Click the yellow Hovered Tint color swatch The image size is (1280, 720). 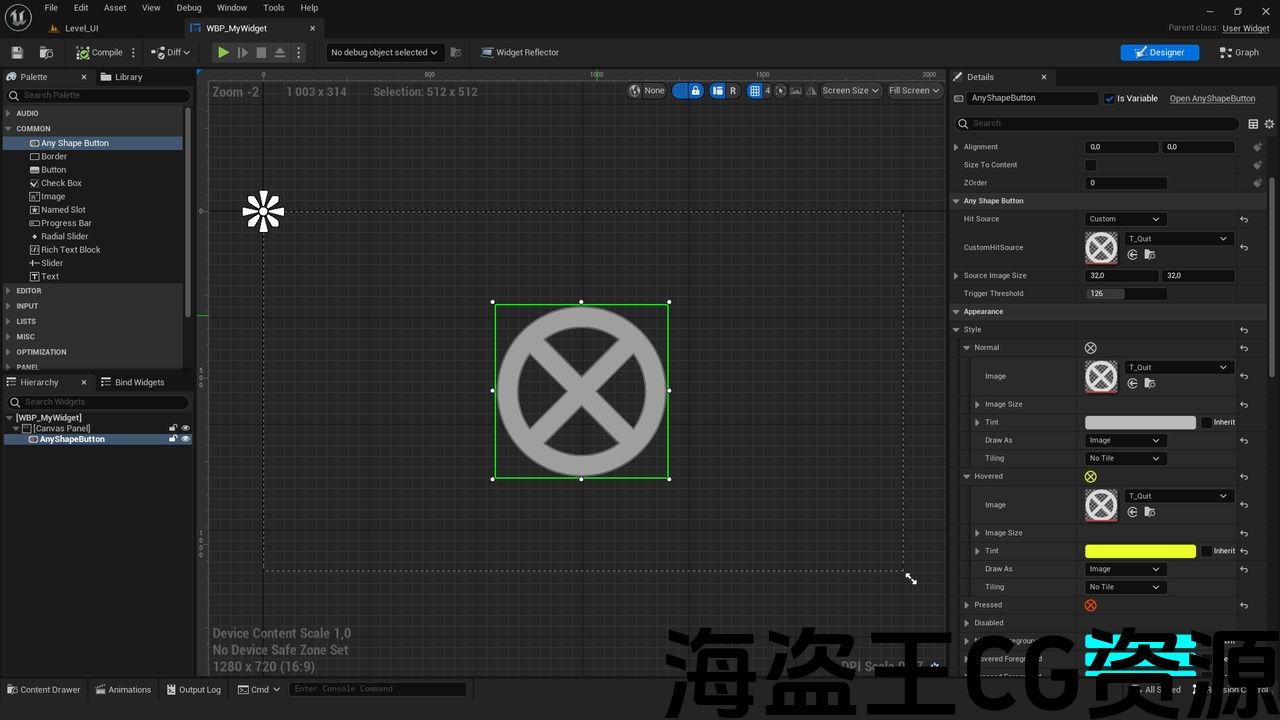[x=1140, y=551]
